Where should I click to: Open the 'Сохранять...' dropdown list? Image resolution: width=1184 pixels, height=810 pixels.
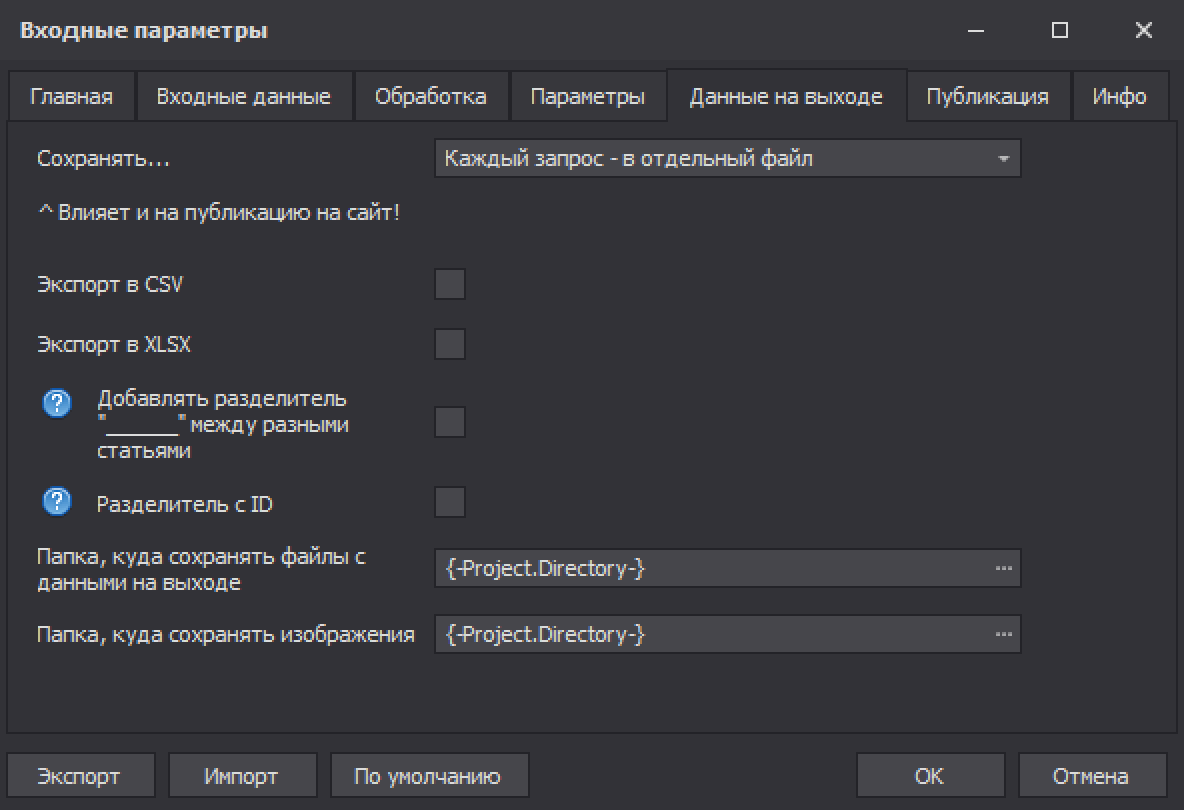pyautogui.click(x=727, y=158)
